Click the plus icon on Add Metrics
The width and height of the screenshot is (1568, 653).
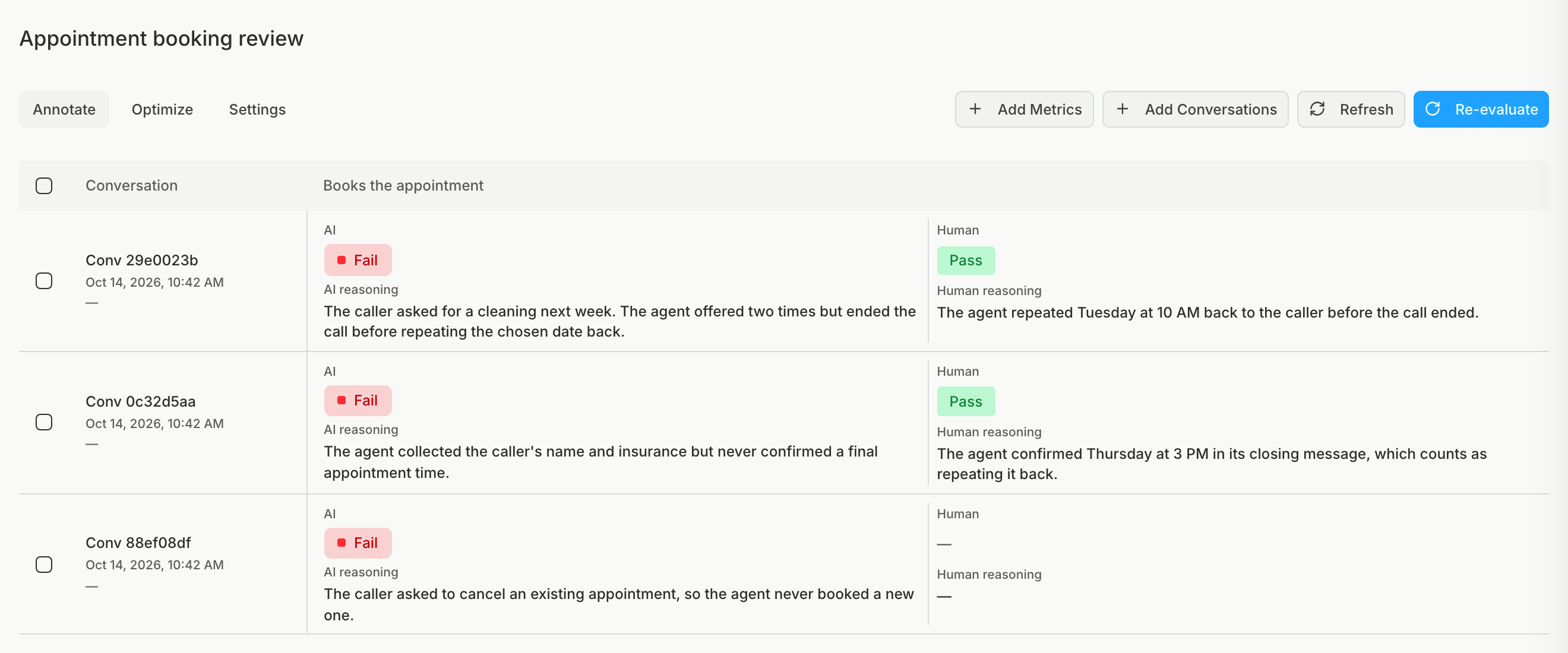[975, 109]
